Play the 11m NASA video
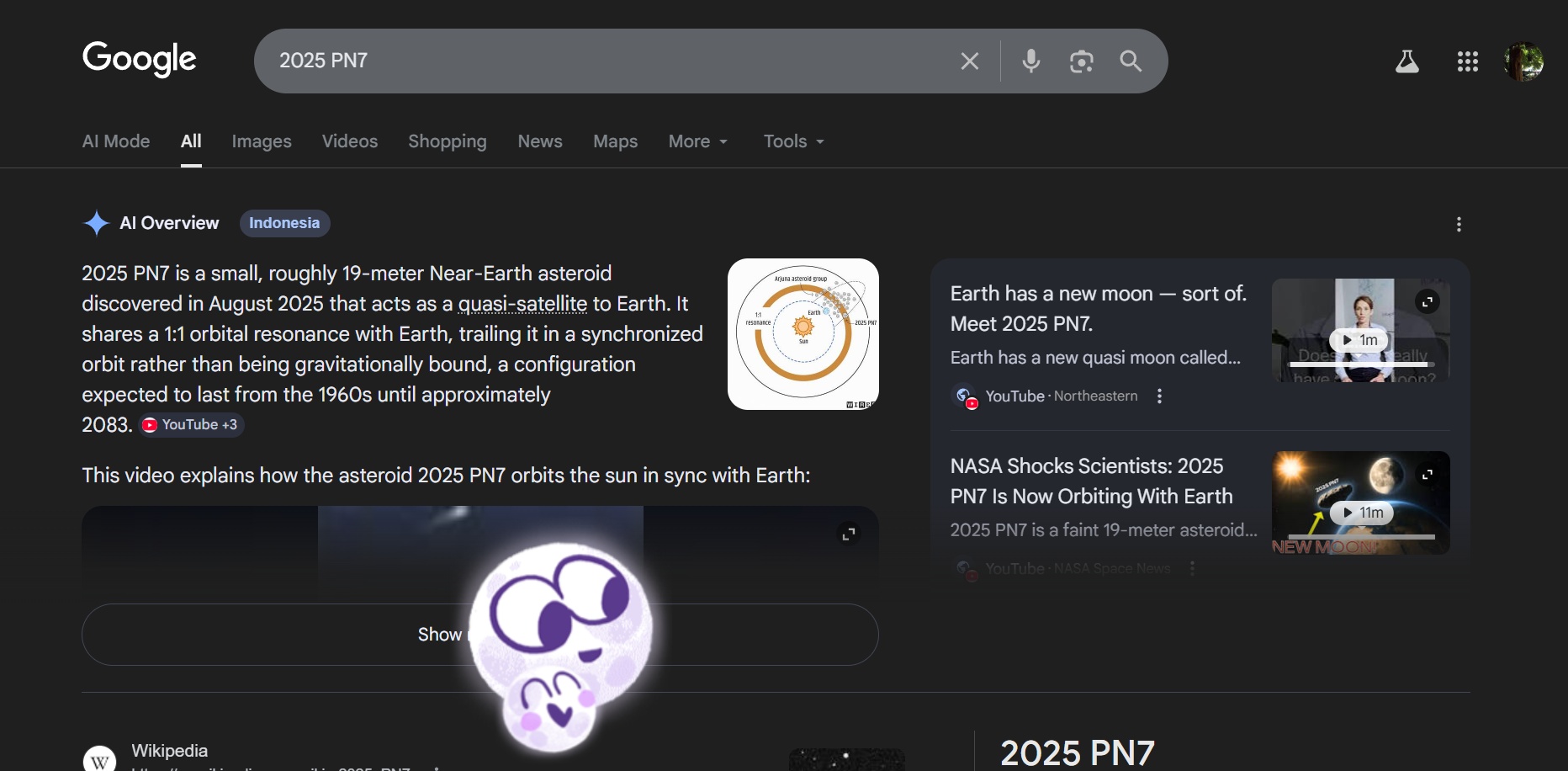Screen dimensions: 1568x771 [x=1361, y=513]
